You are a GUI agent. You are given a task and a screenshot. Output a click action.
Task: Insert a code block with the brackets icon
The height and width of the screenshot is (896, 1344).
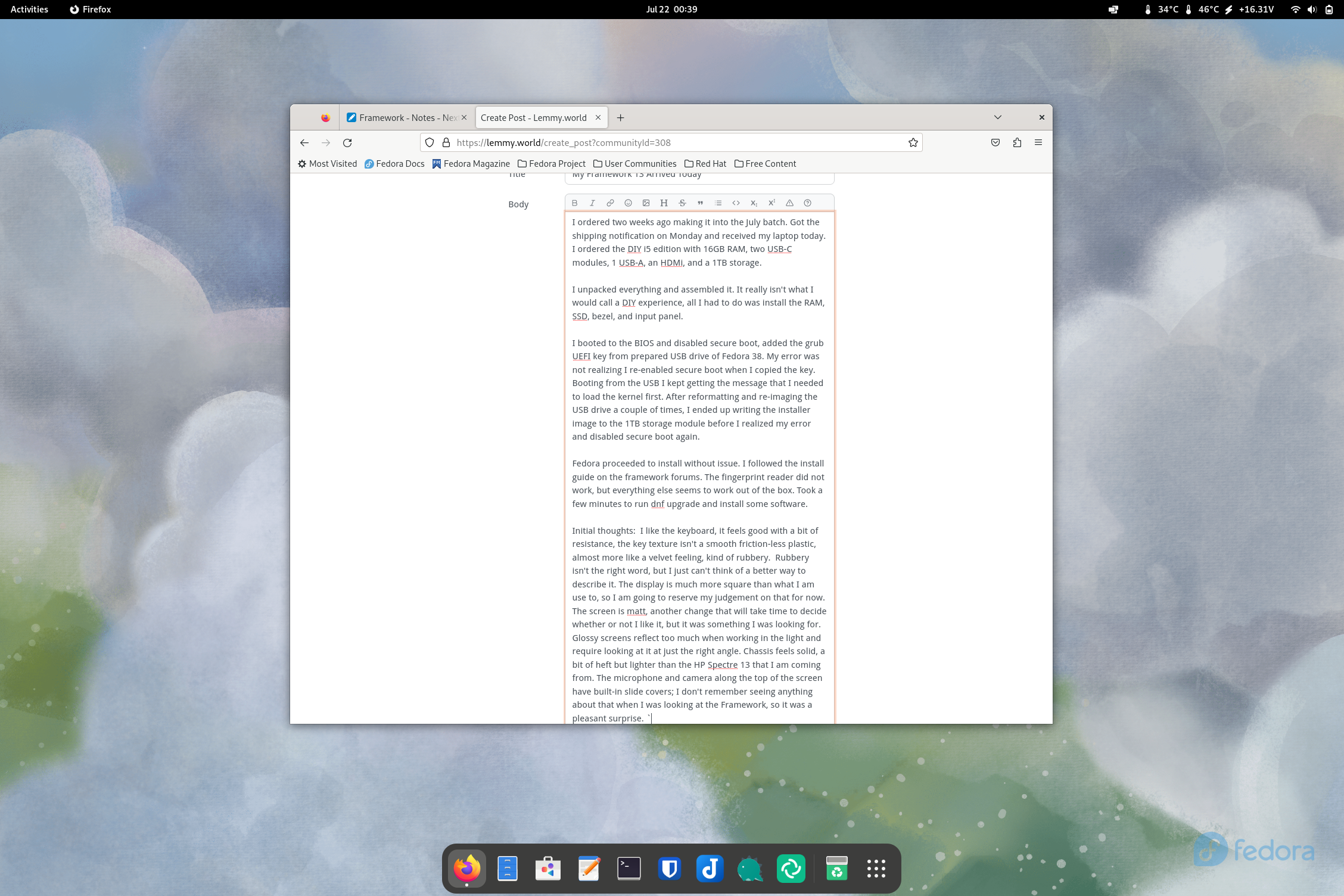(736, 203)
